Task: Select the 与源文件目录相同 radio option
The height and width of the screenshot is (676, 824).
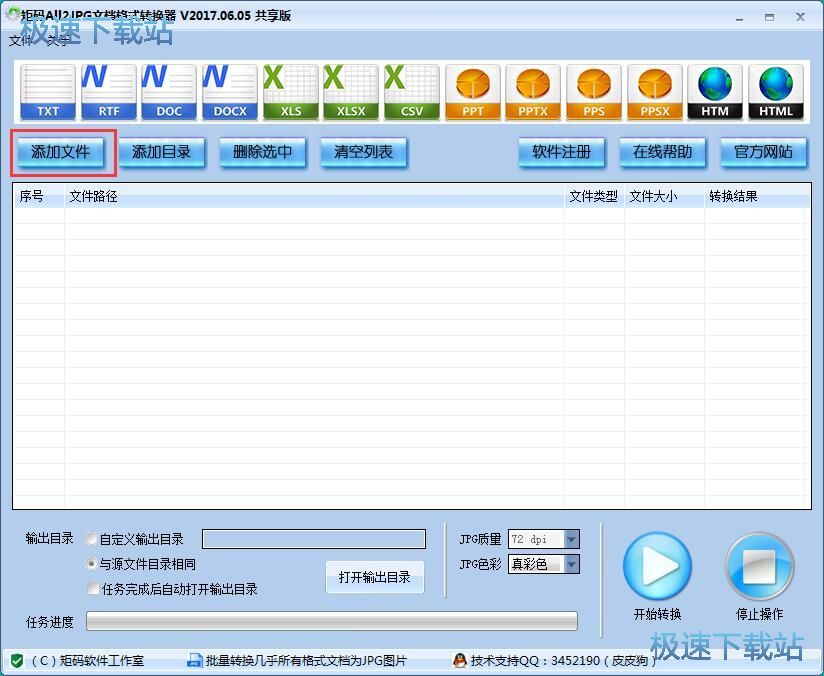Action: (x=91, y=562)
